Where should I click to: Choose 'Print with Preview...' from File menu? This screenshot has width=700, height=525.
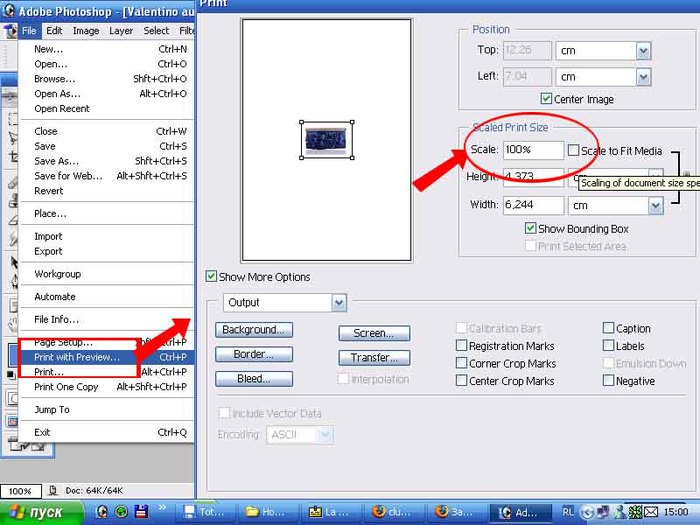coord(107,357)
